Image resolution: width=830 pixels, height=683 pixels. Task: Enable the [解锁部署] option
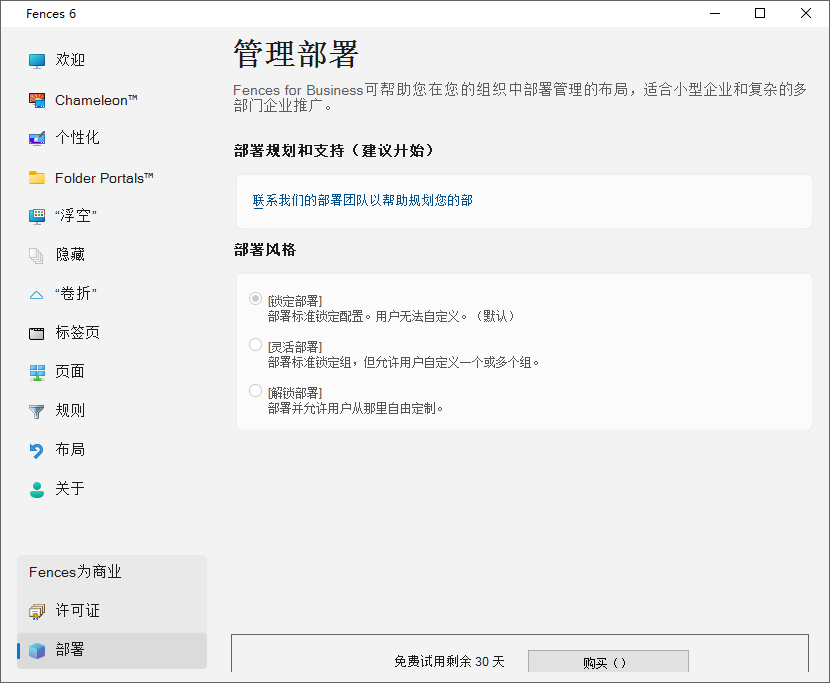256,390
